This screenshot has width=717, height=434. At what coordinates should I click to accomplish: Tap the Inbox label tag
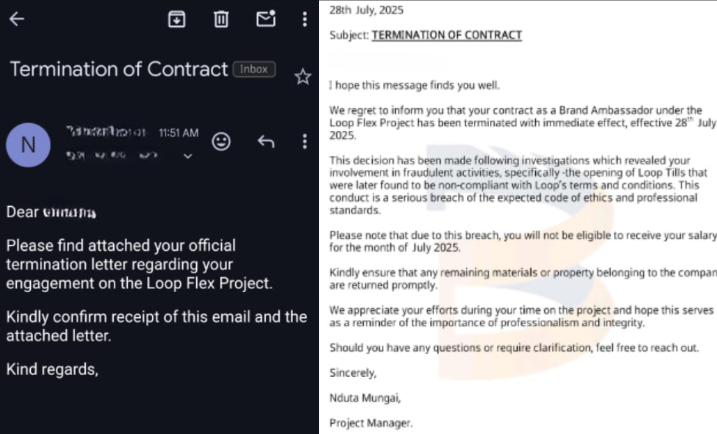click(254, 70)
